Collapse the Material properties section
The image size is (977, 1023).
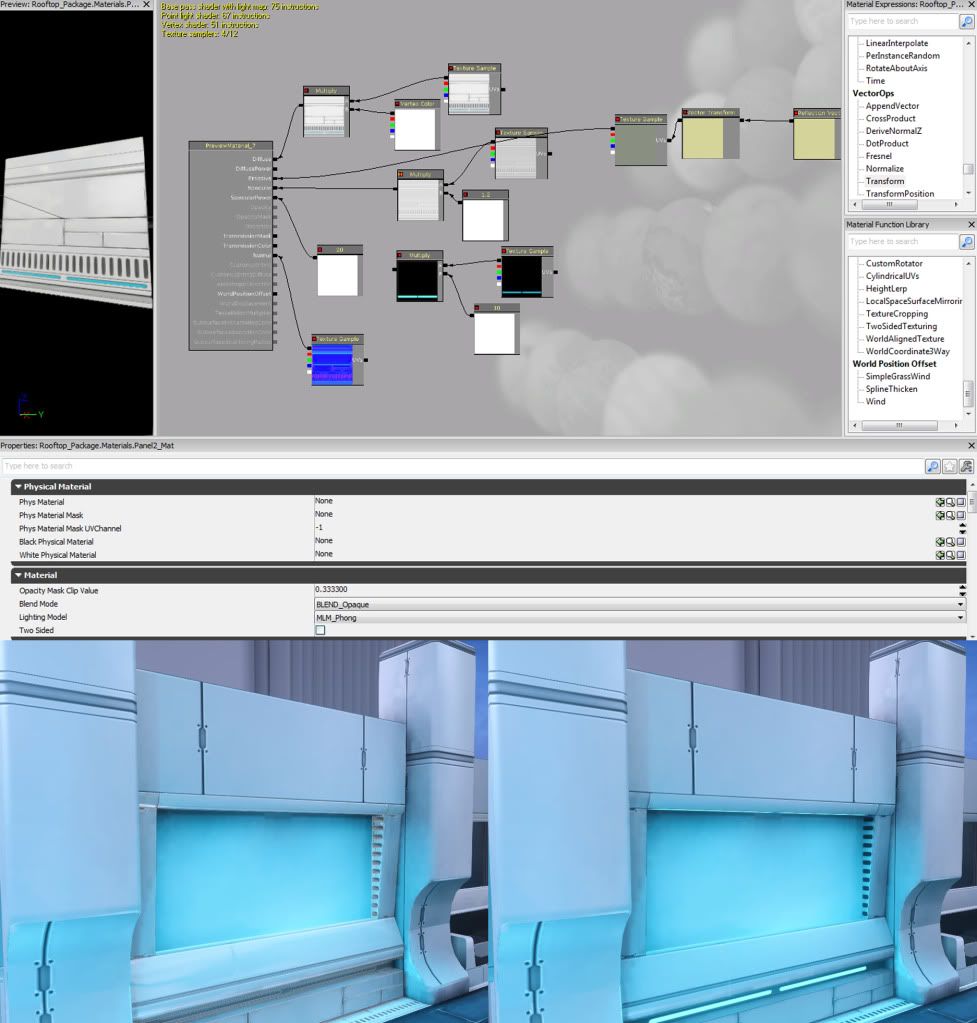click(x=18, y=575)
